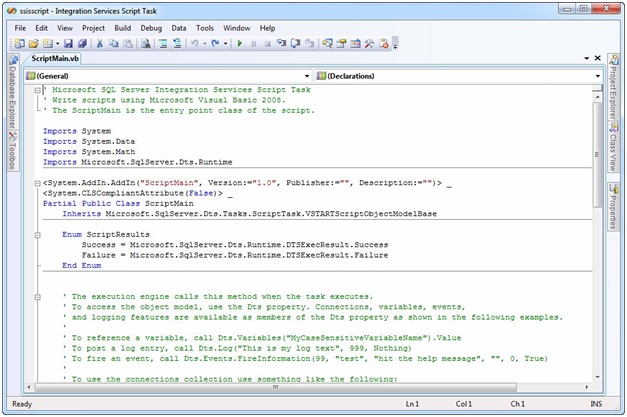
Task: Open the (General) class dropdown
Action: [x=306, y=75]
